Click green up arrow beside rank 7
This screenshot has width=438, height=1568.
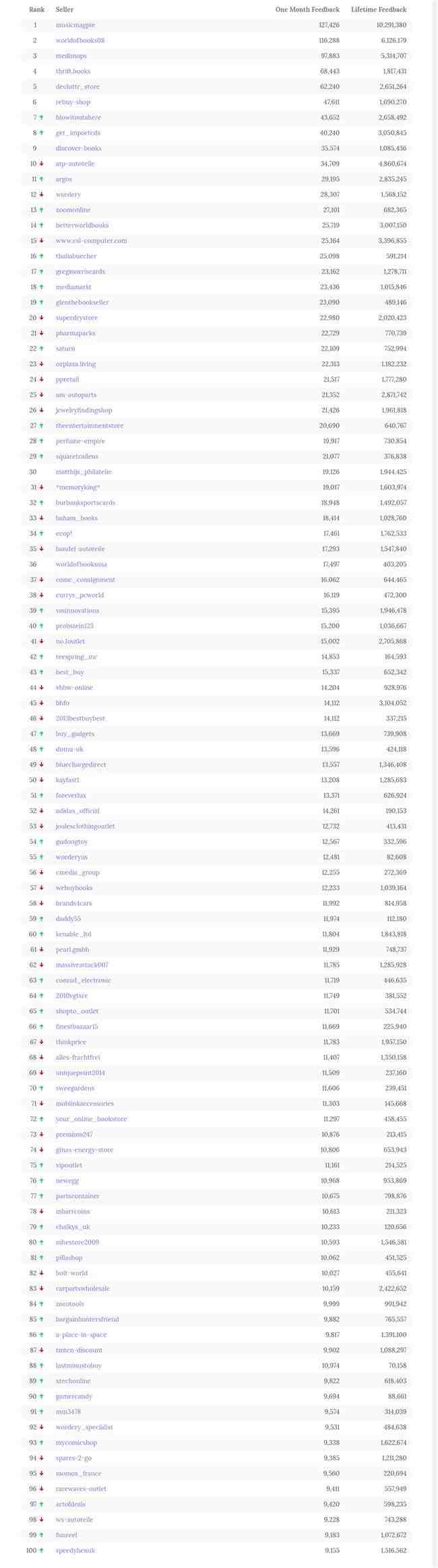click(x=42, y=117)
